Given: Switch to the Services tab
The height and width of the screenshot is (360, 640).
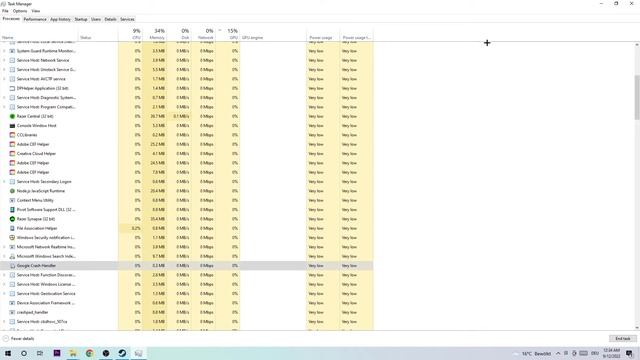Looking at the screenshot, I should click(127, 19).
